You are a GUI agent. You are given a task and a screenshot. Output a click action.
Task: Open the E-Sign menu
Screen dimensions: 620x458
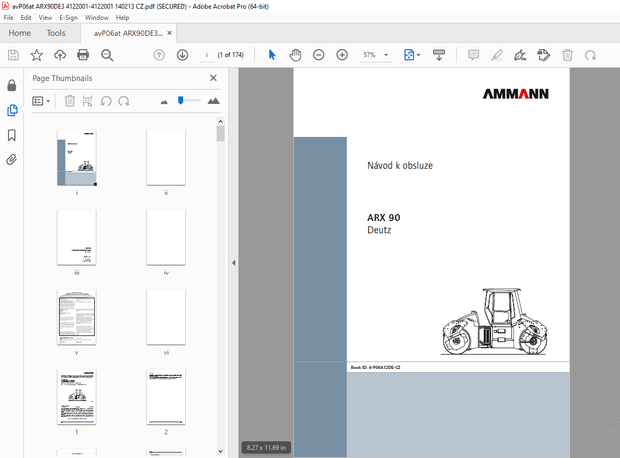[69, 18]
